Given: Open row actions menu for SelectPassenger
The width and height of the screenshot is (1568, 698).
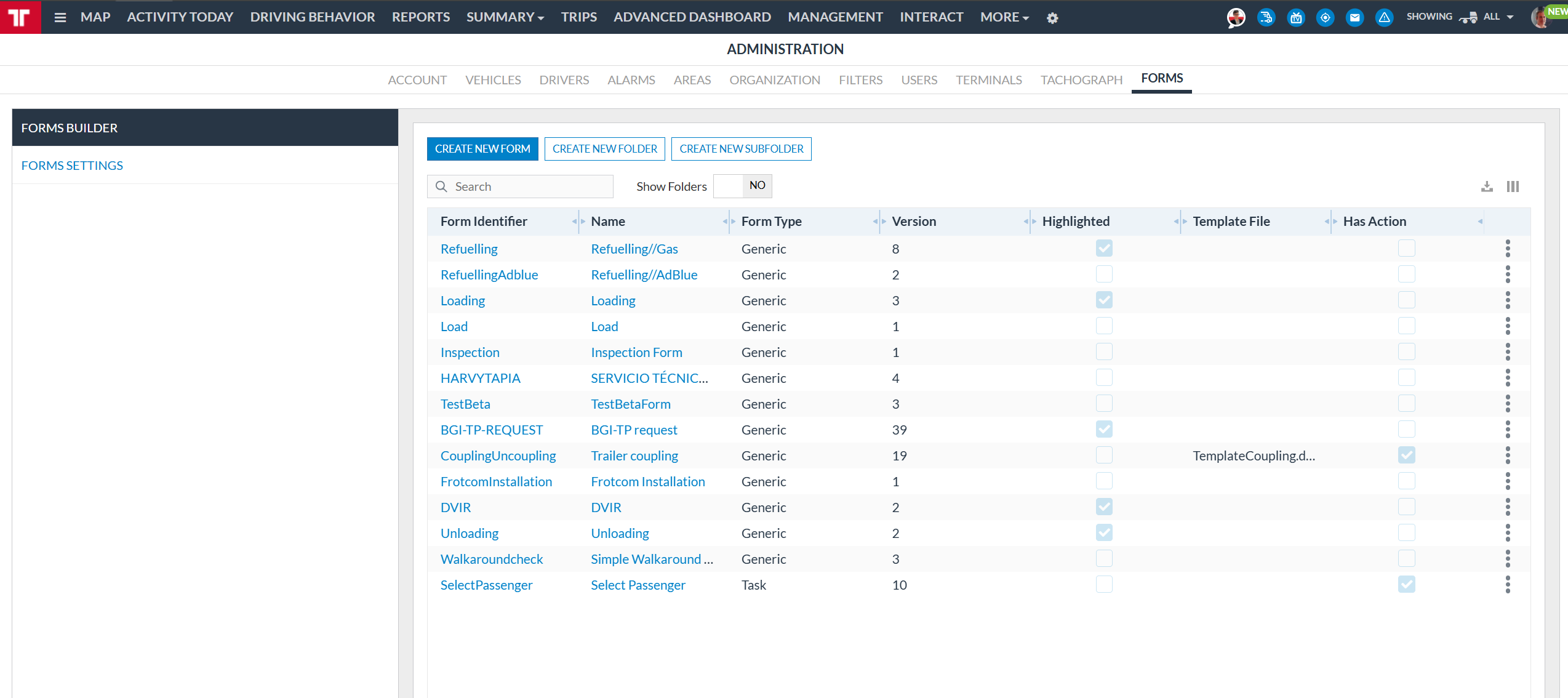Looking at the screenshot, I should coord(1508,585).
